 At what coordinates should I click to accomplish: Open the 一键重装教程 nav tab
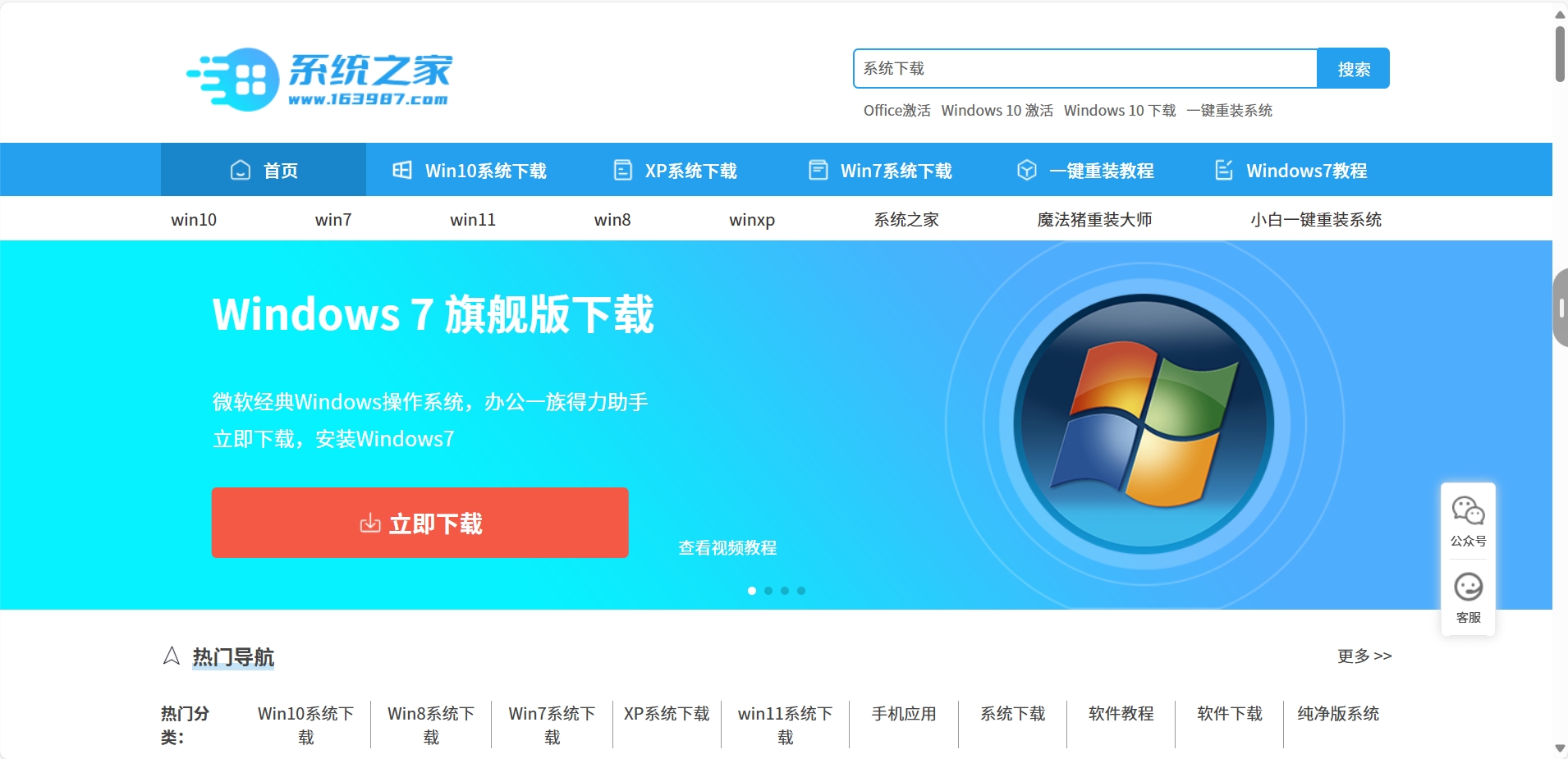point(1085,170)
